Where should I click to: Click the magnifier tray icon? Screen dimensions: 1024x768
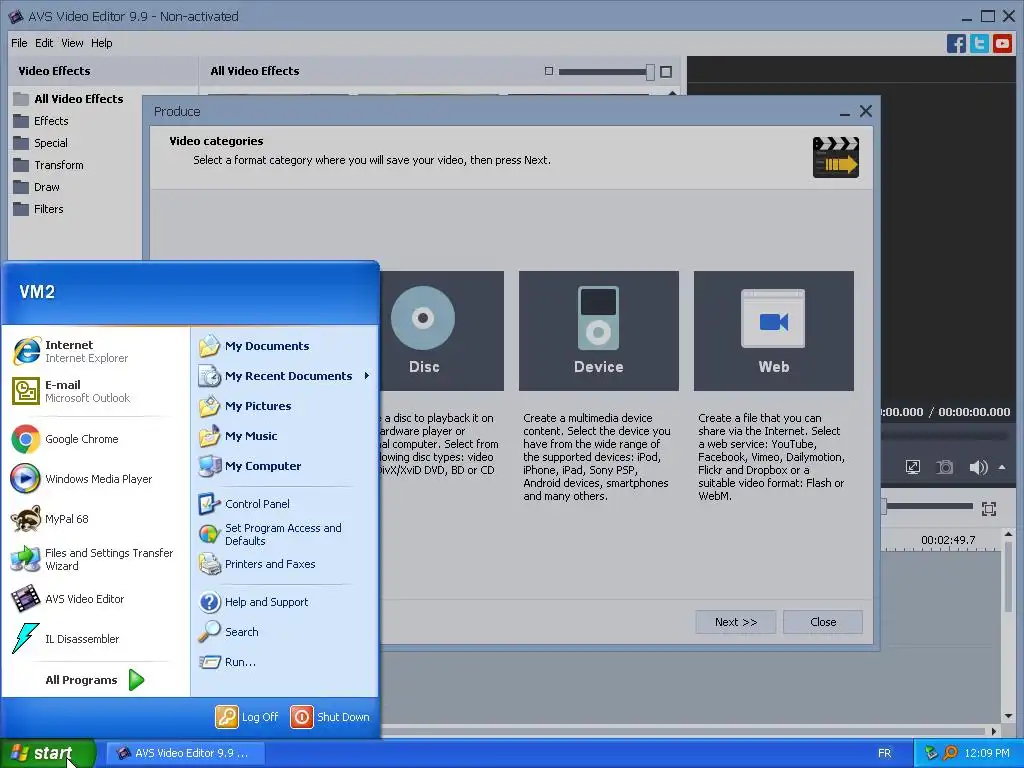coord(950,753)
